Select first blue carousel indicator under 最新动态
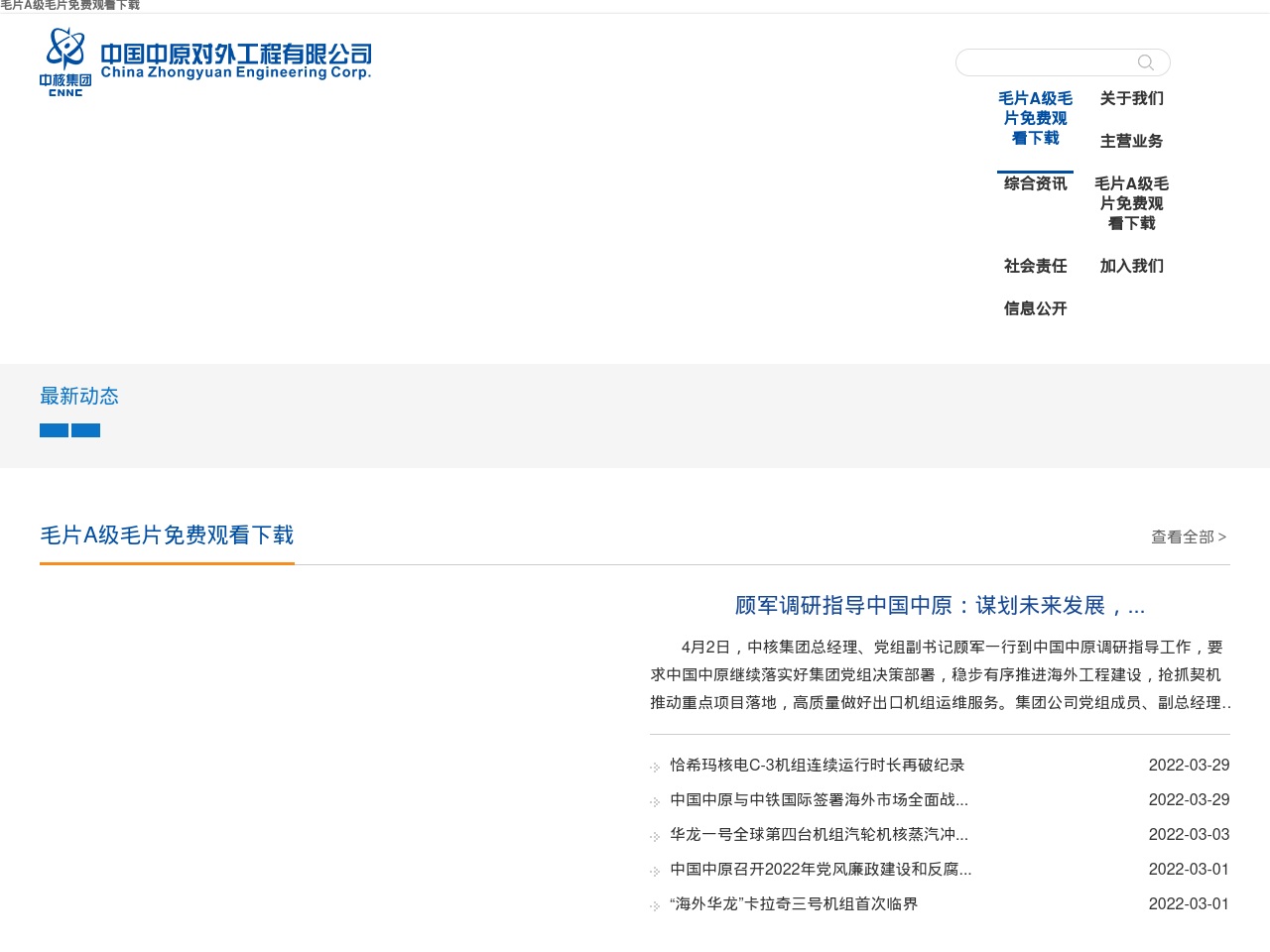Screen dimensions: 1270x952 (x=54, y=430)
